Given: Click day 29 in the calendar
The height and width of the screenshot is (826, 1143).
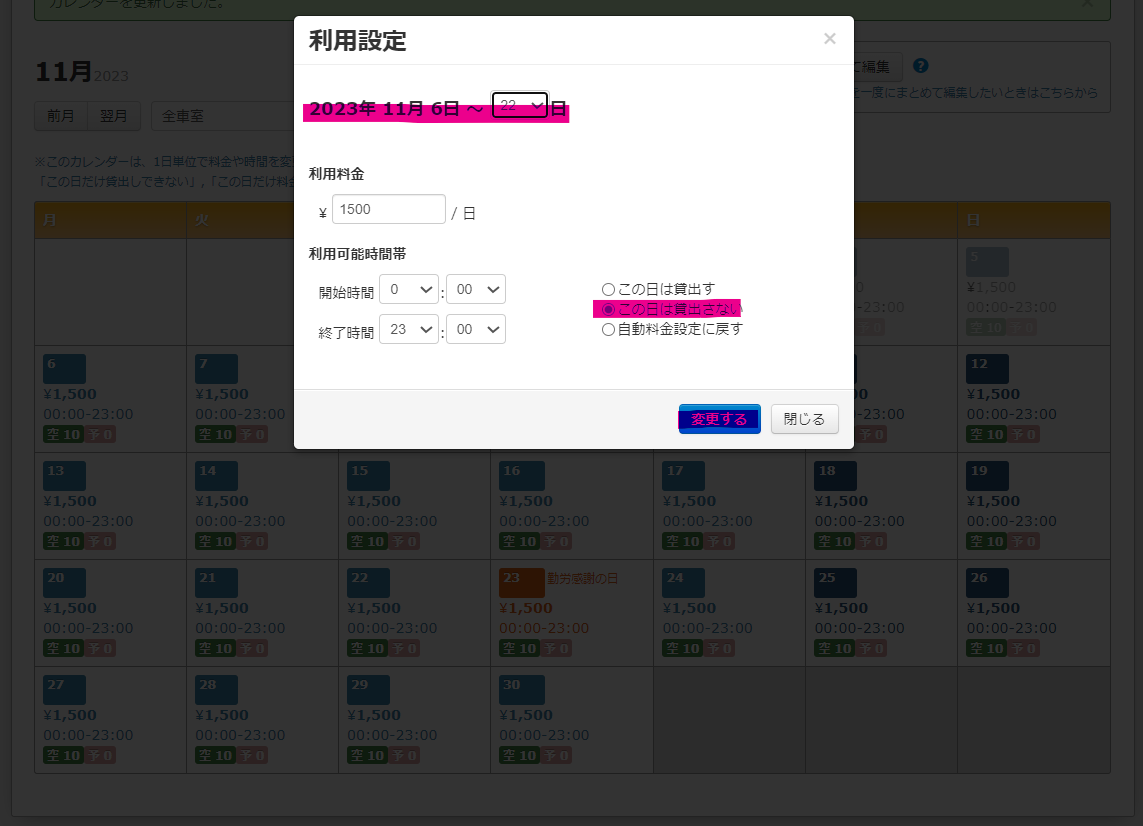Looking at the screenshot, I should tap(368, 690).
